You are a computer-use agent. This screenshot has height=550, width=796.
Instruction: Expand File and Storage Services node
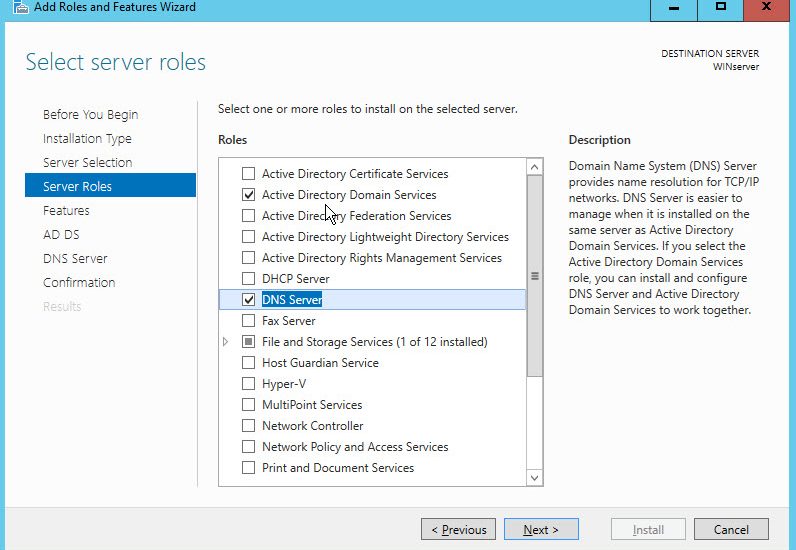(x=226, y=342)
